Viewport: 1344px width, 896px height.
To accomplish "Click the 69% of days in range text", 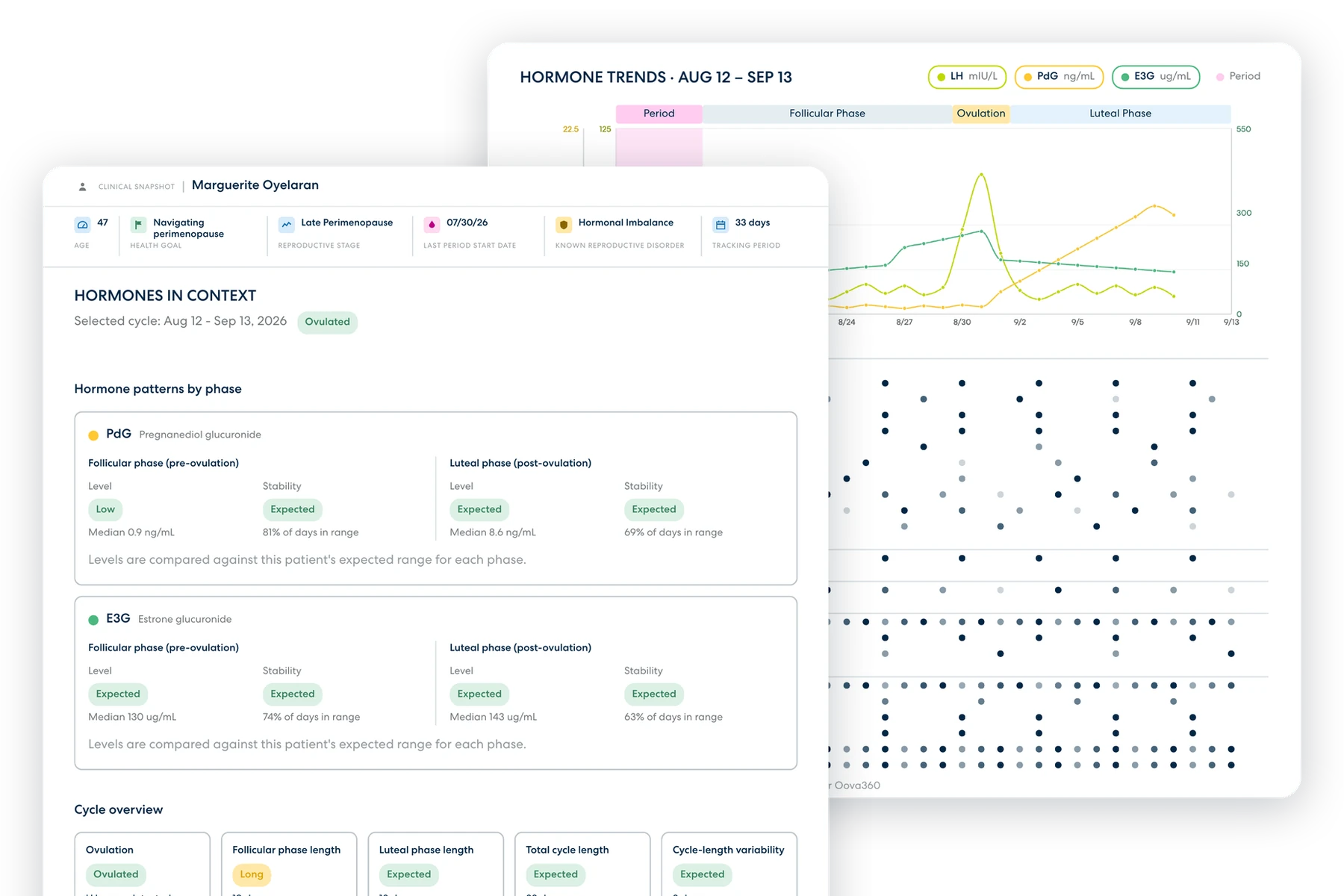I will 673,532.
